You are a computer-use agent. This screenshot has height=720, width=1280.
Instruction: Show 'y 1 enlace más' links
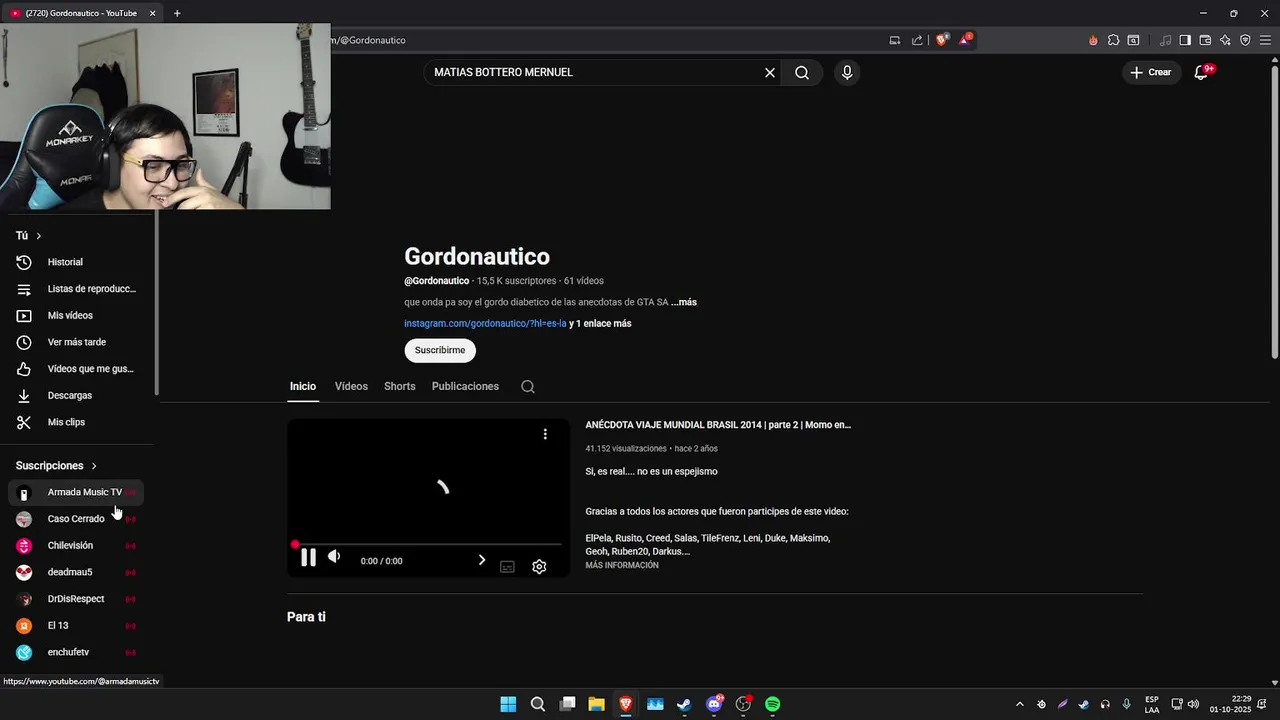[x=600, y=324]
